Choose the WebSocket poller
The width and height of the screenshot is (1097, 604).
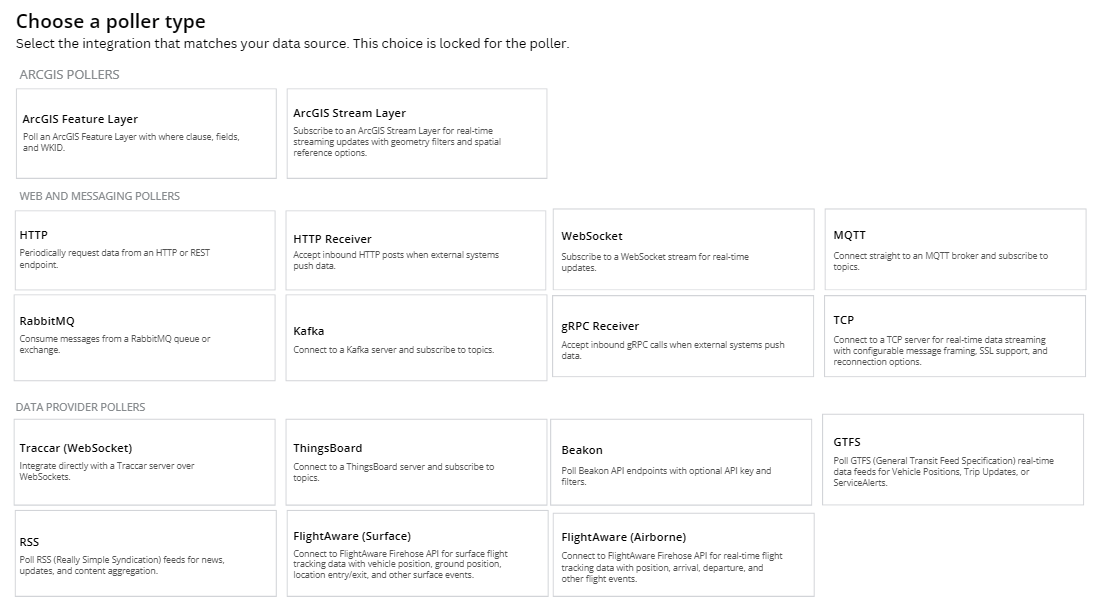pyautogui.click(x=684, y=249)
